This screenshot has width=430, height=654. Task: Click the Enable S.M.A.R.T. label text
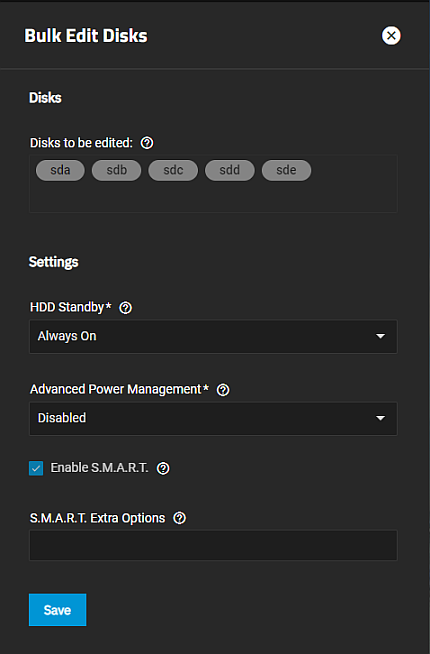99,468
